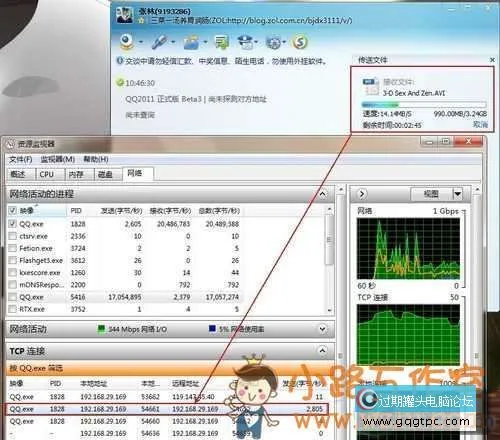500x440 pixels.
Task: Select TCP row with local port 53662
Action: click(x=167, y=397)
